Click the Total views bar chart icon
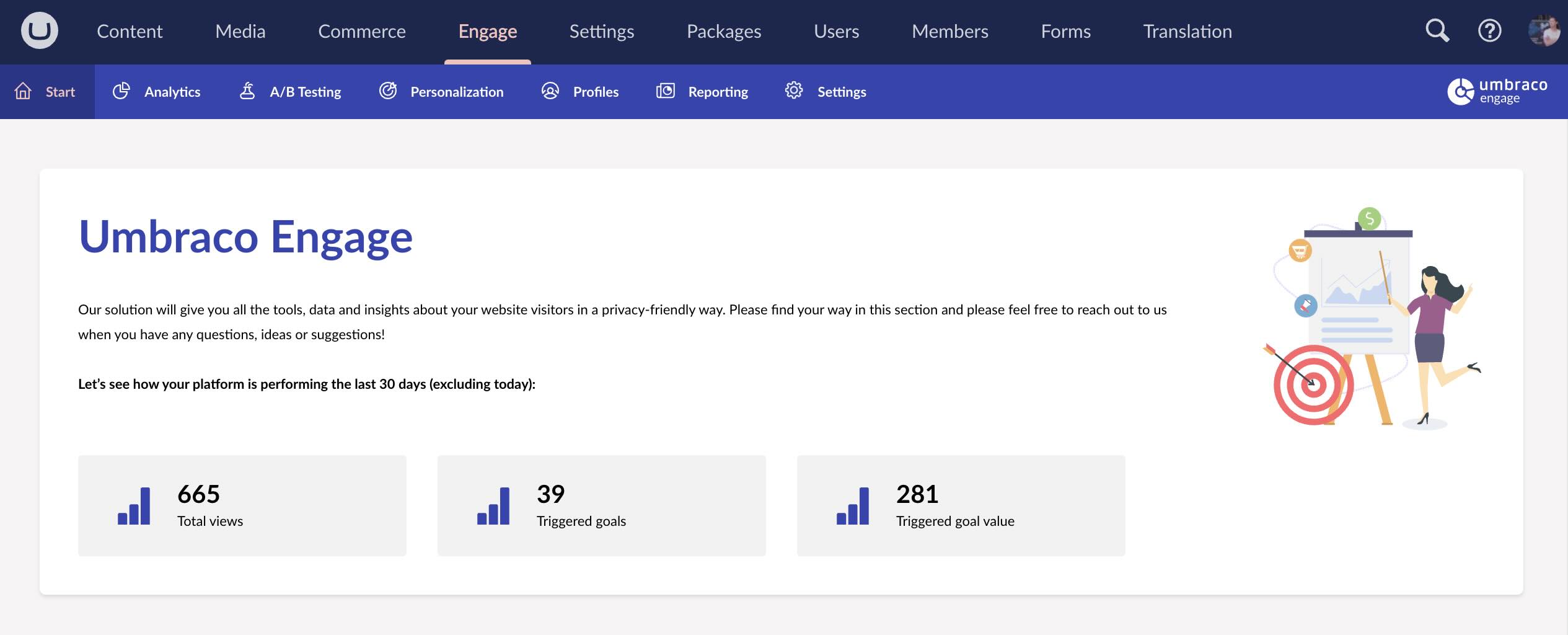 [133, 506]
